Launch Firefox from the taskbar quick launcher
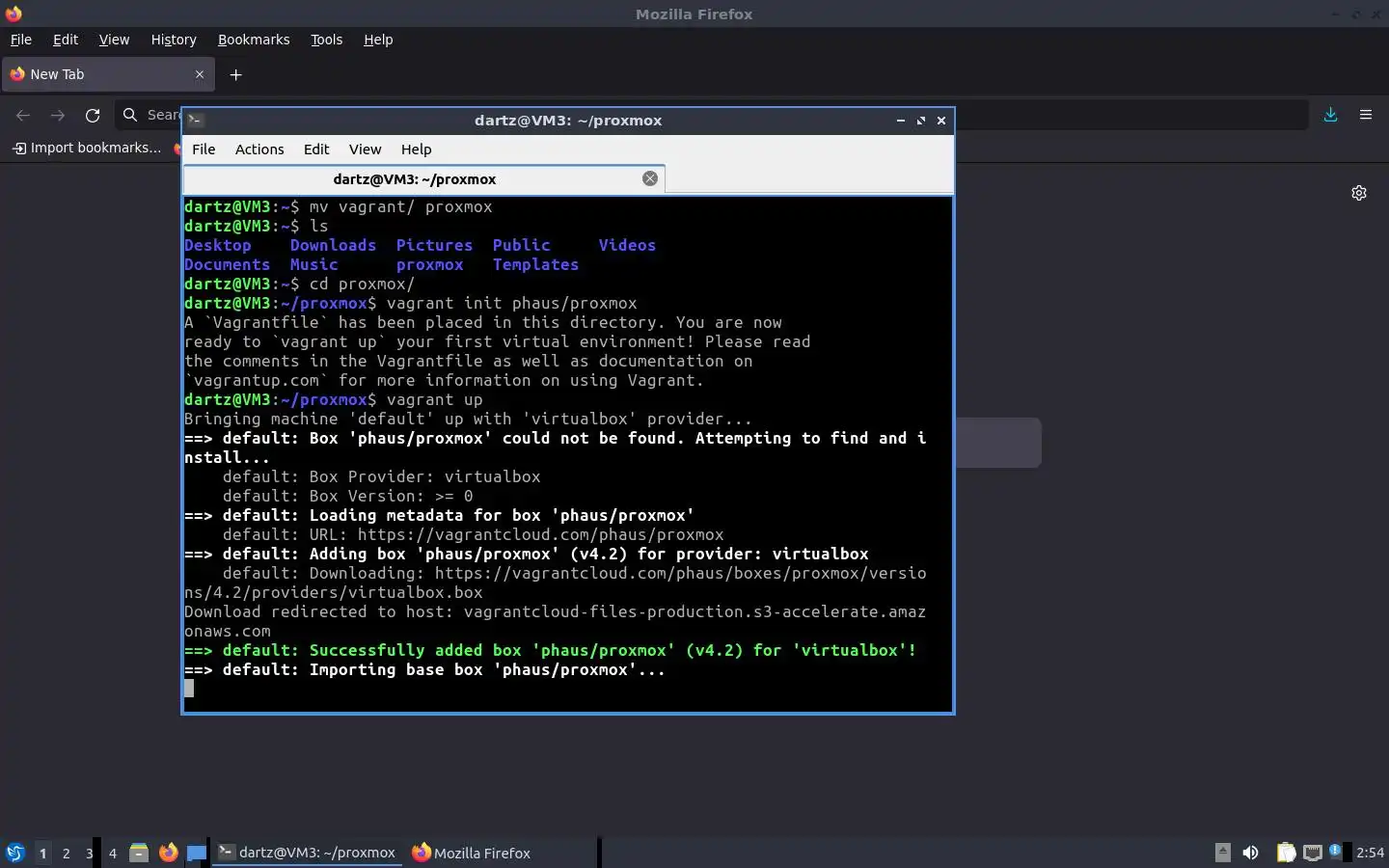This screenshot has height=868, width=1389. tap(168, 853)
